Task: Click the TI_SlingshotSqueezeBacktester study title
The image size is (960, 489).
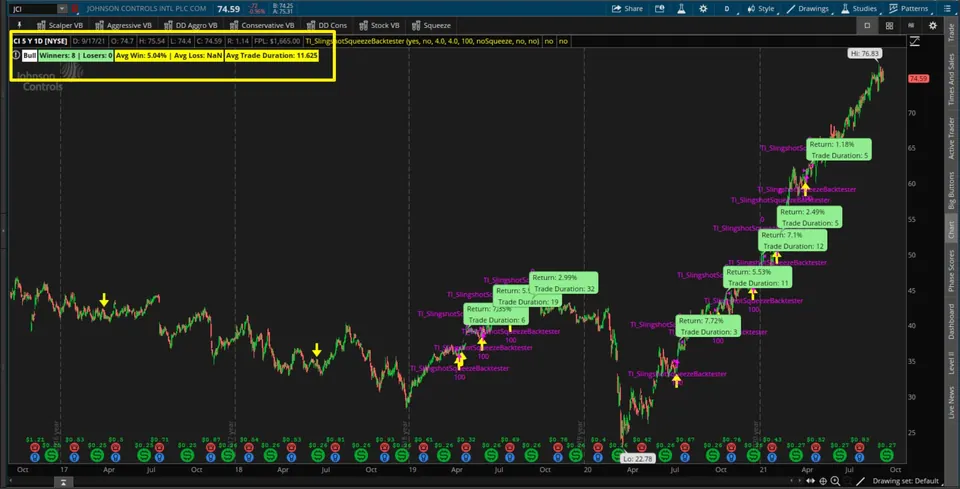Action: (x=422, y=41)
